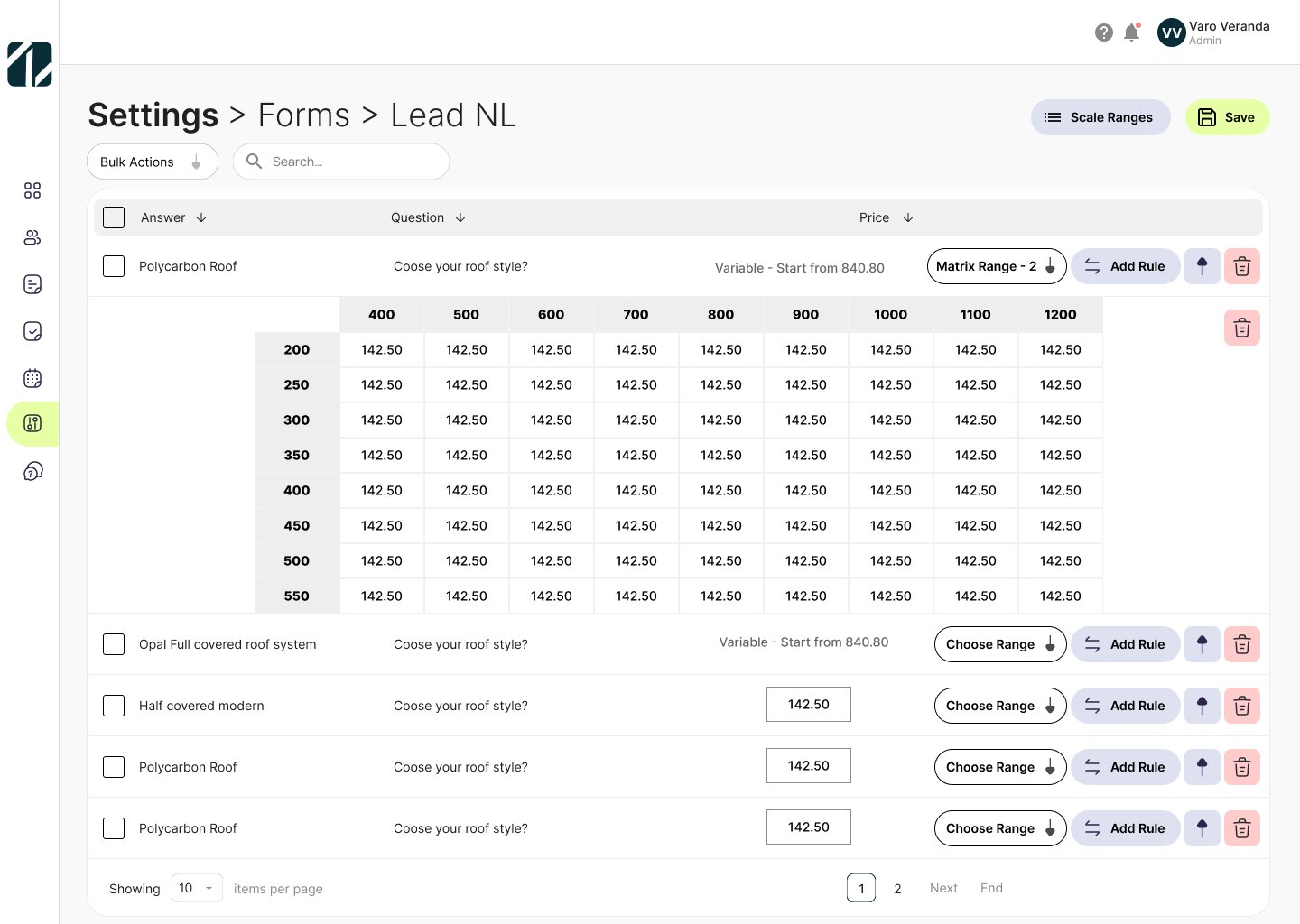Open the calendar icon in sidebar
The image size is (1300, 924).
32,378
